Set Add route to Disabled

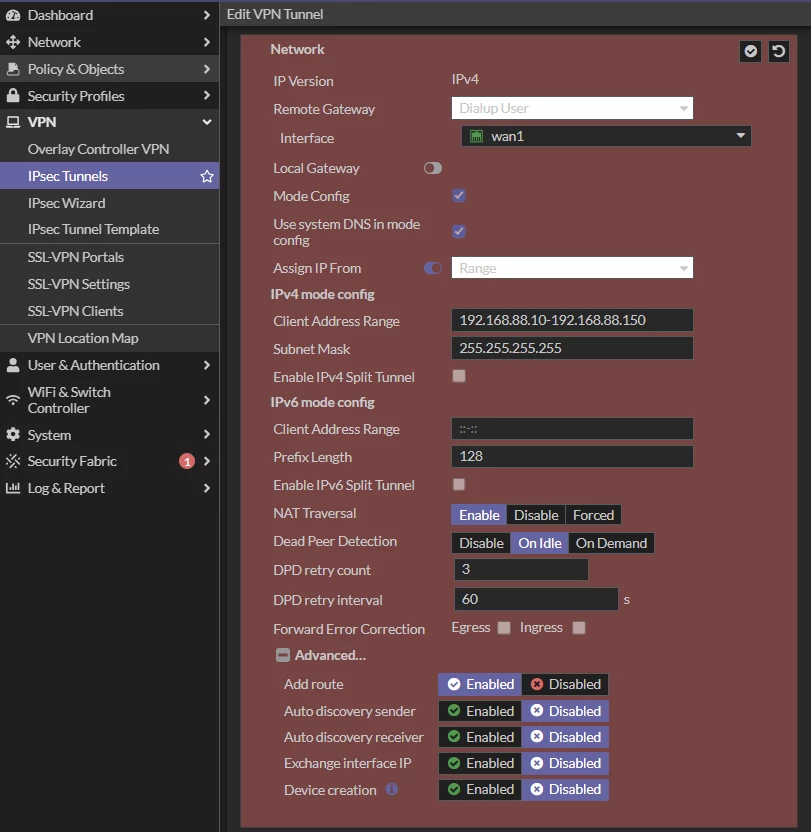tap(565, 684)
